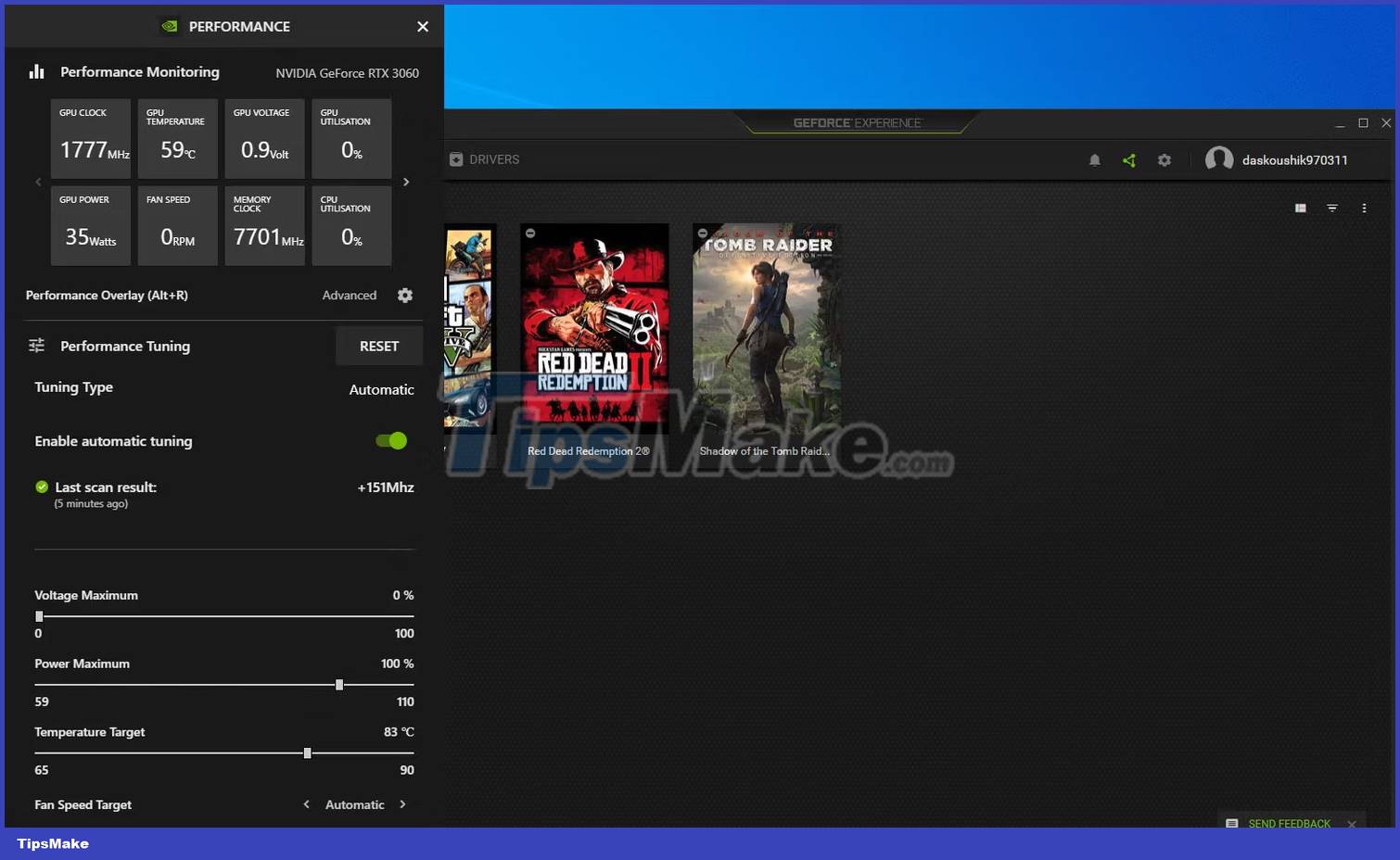Click the GPU Clock 1777 MHz tile
This screenshot has width=1400, height=860.
click(91, 139)
